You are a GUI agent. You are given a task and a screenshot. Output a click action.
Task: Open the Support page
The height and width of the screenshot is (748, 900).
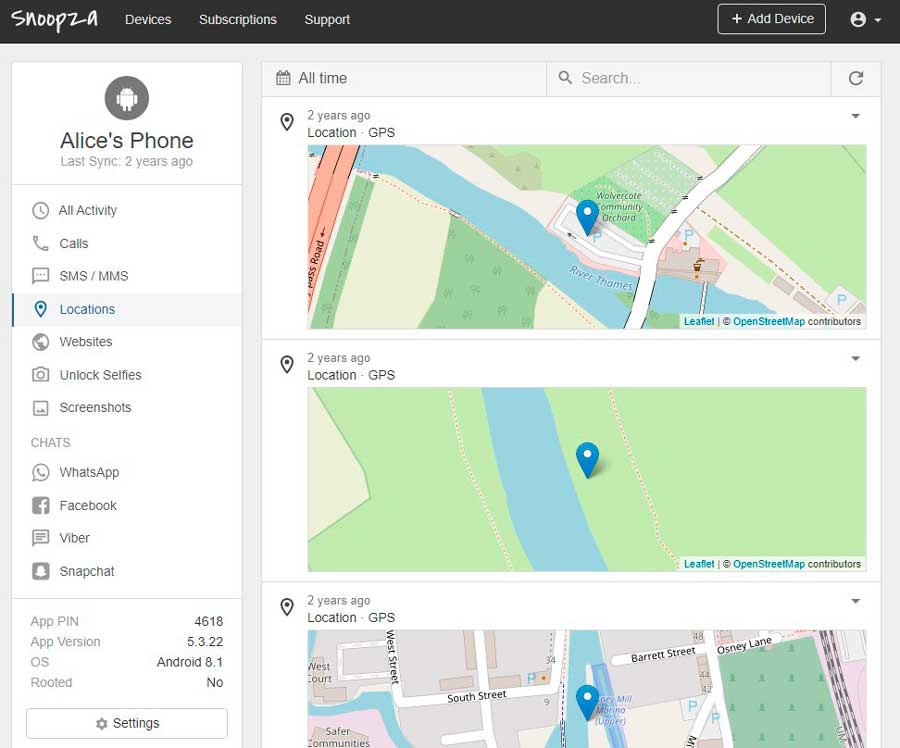[327, 20]
